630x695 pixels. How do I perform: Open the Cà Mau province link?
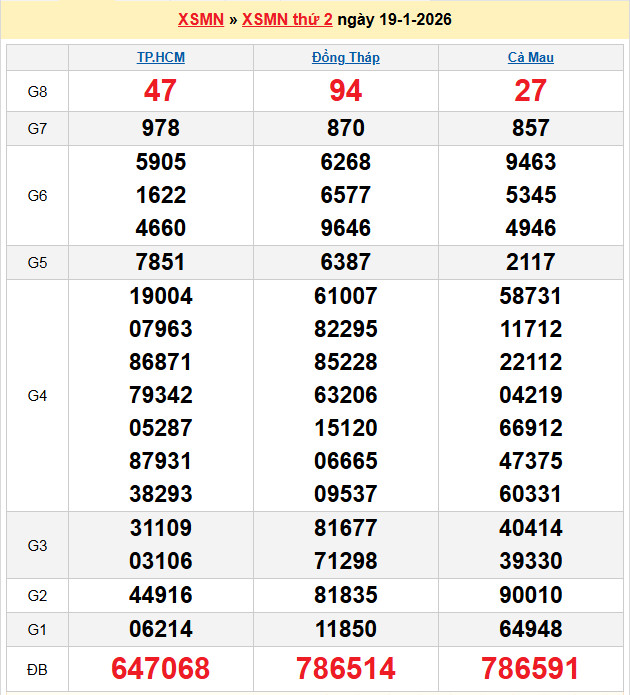point(530,58)
